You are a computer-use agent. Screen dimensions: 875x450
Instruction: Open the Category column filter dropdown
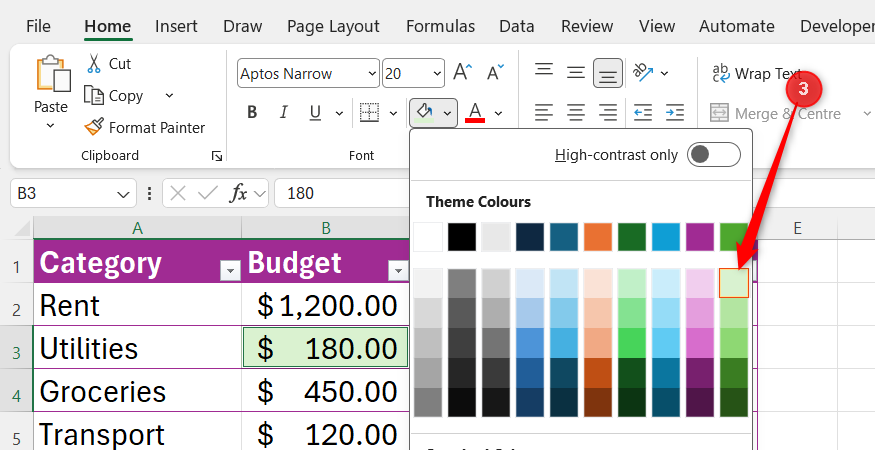pyautogui.click(x=230, y=271)
